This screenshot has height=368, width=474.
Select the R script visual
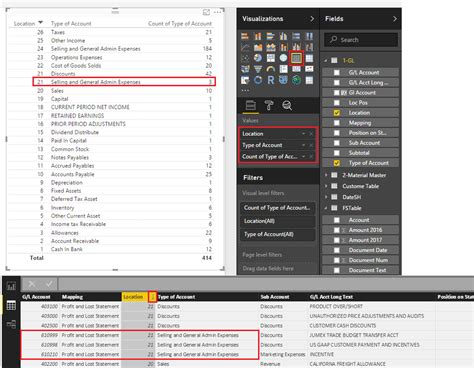[x=271, y=80]
